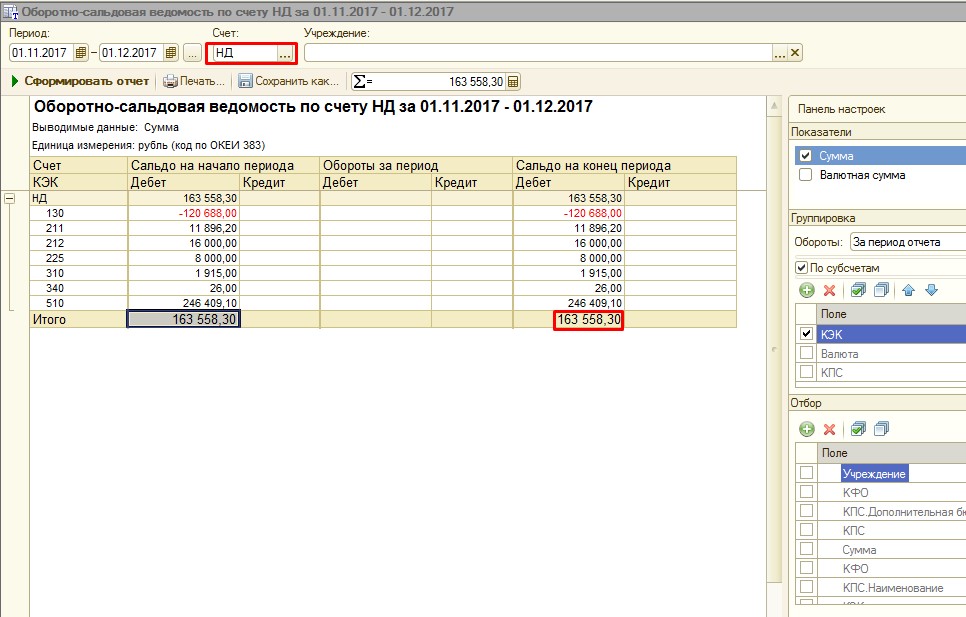Screen dimensions: 966x617
Task: Uncheck the По субсчетам checkbox
Action: click(801, 268)
